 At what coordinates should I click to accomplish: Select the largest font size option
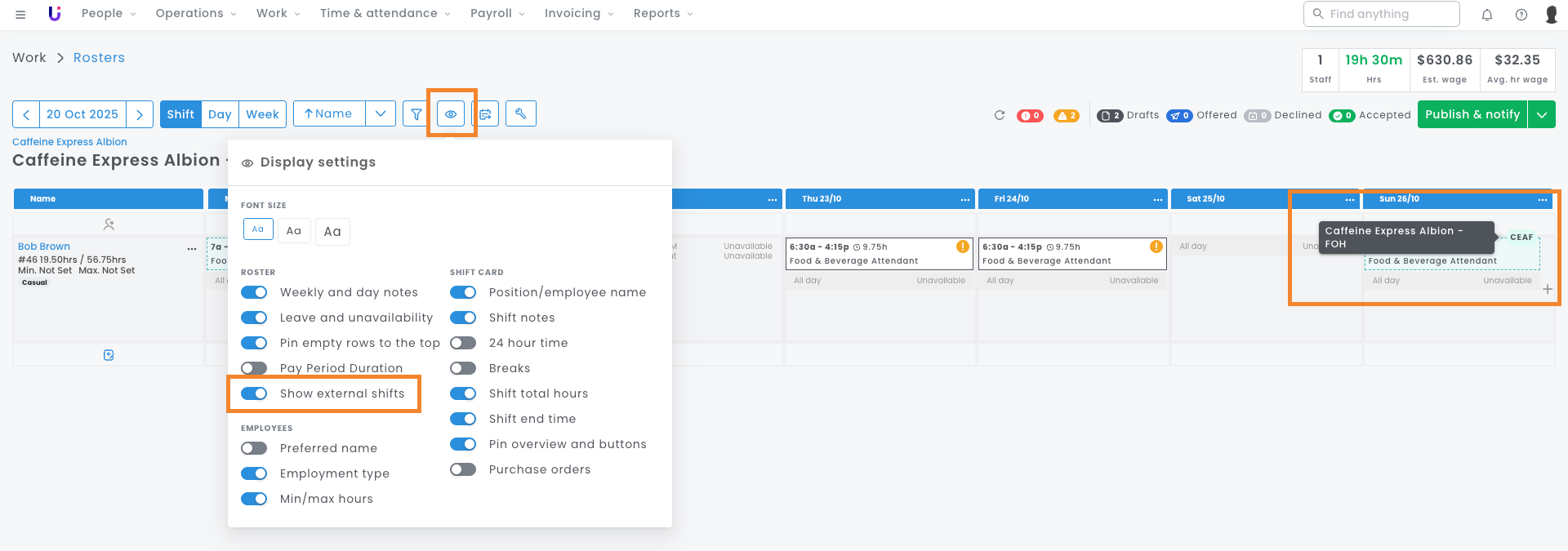point(332,231)
